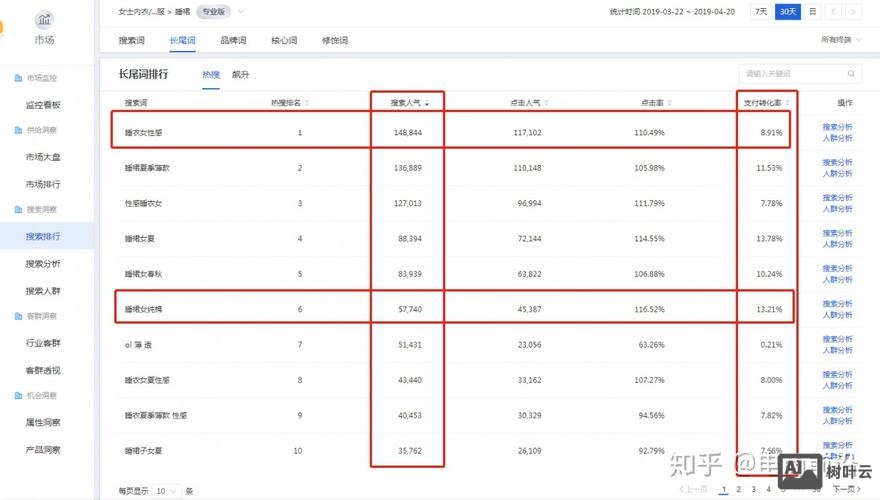Screen dimensions: 880x500
Task: Select the 热搜 sub-tab
Action: 211,75
